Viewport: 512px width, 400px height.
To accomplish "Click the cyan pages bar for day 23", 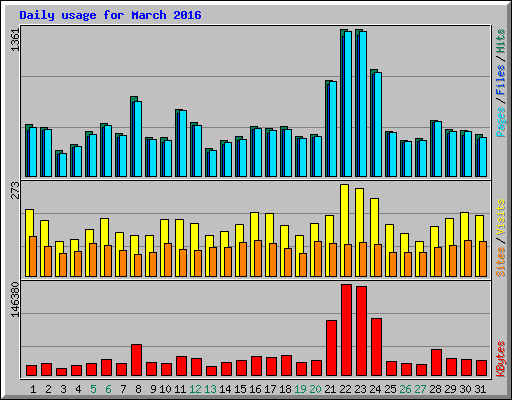I will point(363,104).
